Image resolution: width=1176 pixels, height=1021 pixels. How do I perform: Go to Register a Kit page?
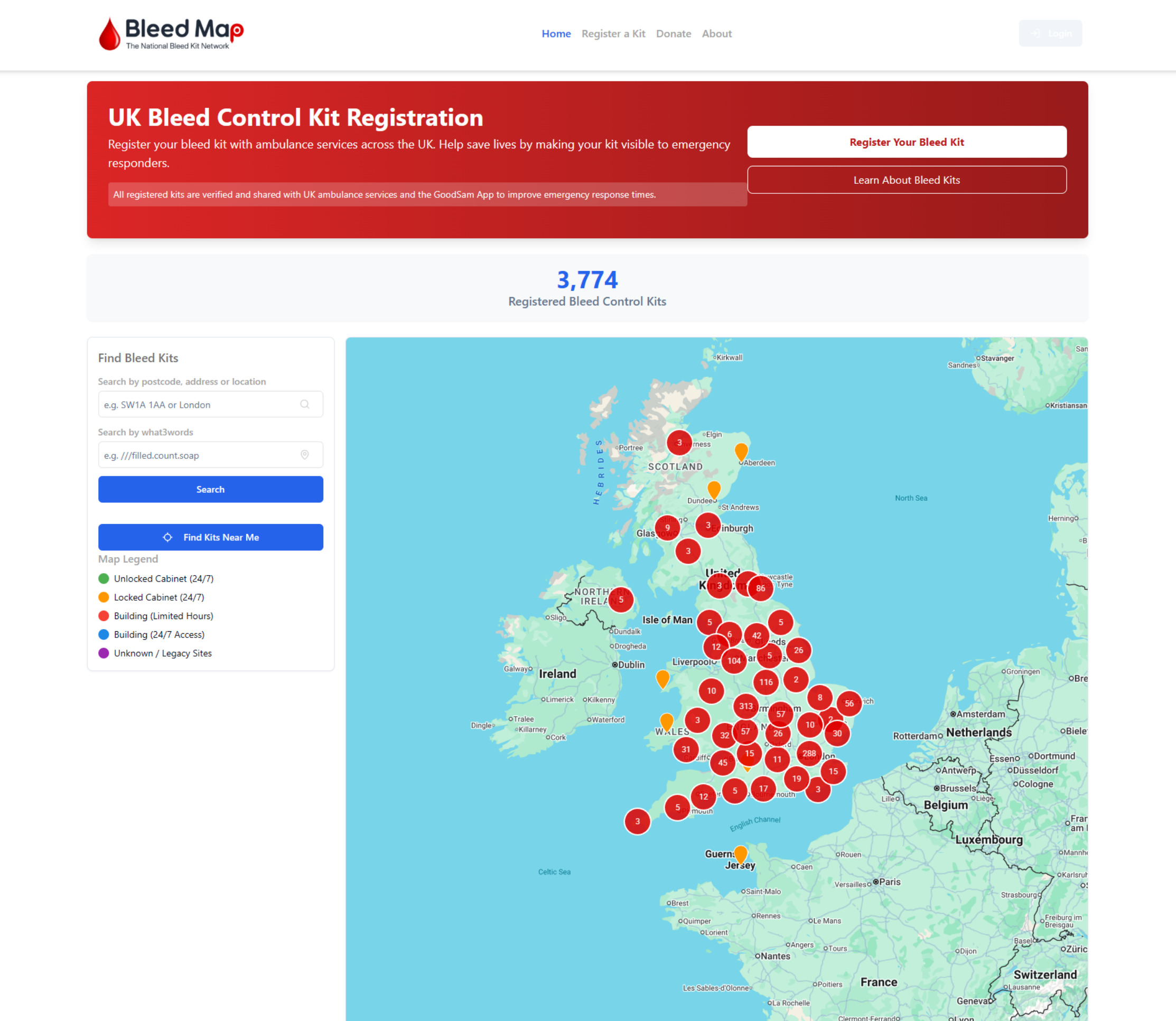pos(613,34)
